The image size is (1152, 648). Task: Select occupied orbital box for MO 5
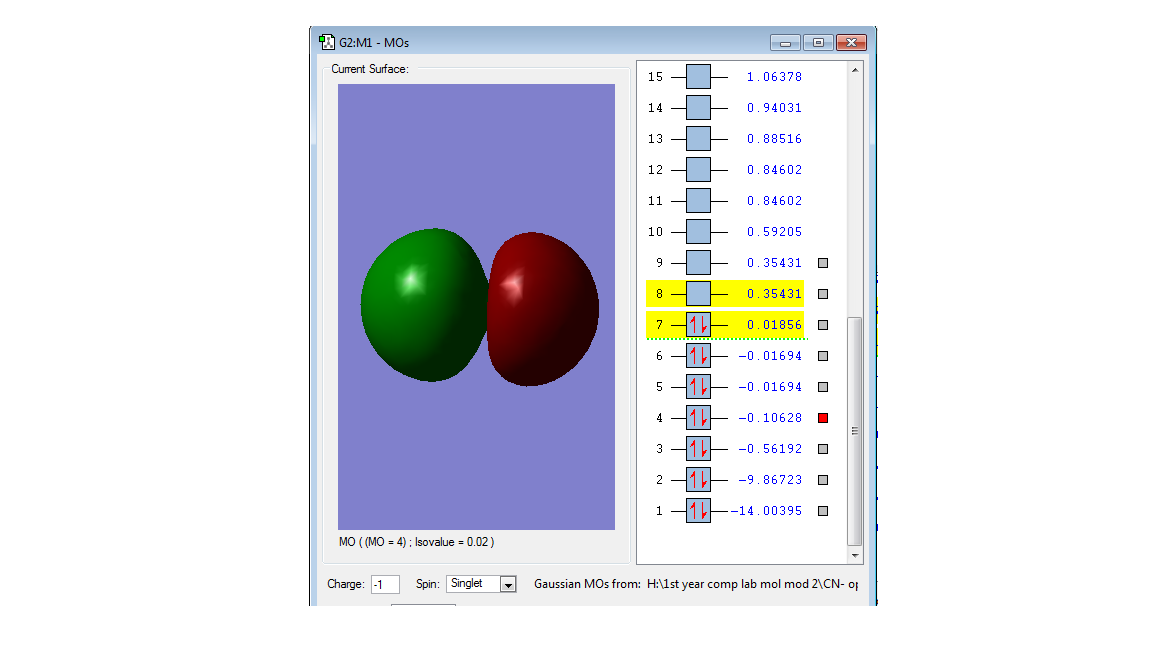click(698, 386)
